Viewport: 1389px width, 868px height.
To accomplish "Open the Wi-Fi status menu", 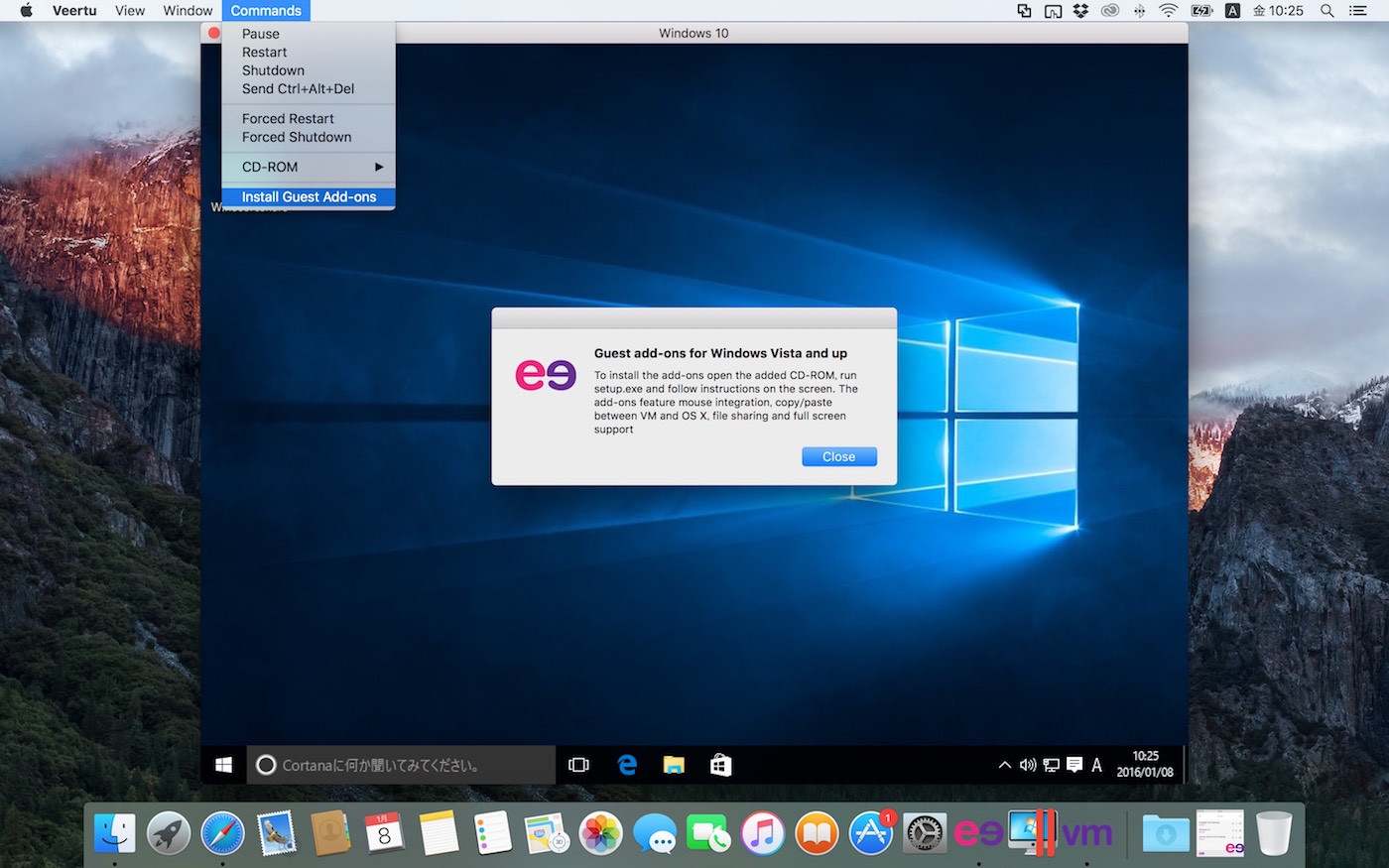I will 1169,11.
